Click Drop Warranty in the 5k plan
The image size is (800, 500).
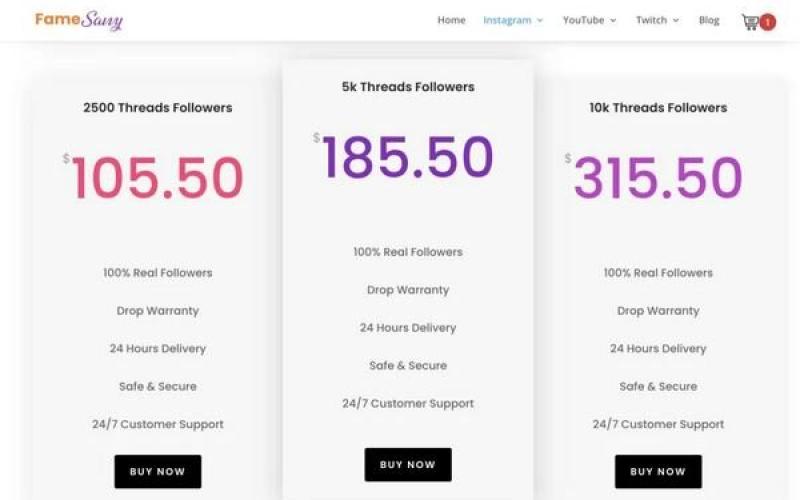pos(408,290)
